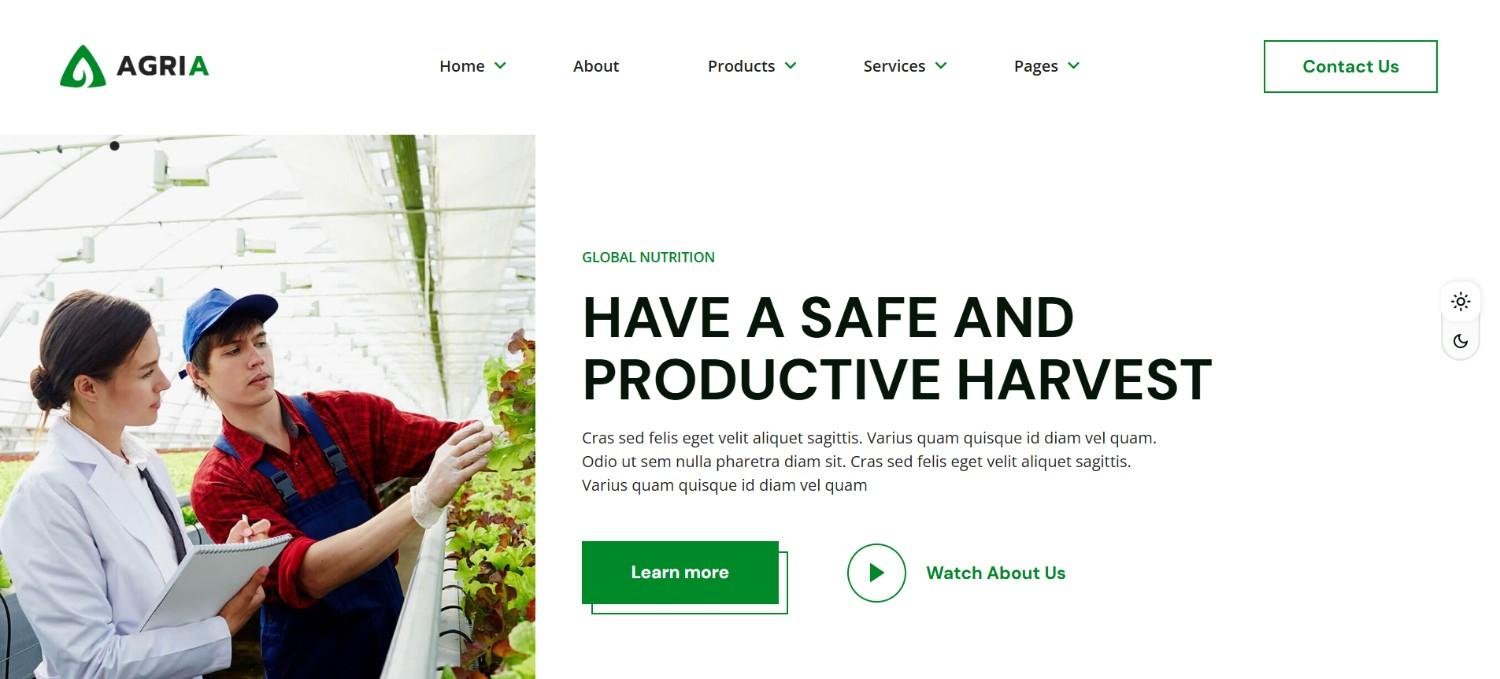Play the Watch About Us video circle
The image size is (1500, 679).
(876, 573)
